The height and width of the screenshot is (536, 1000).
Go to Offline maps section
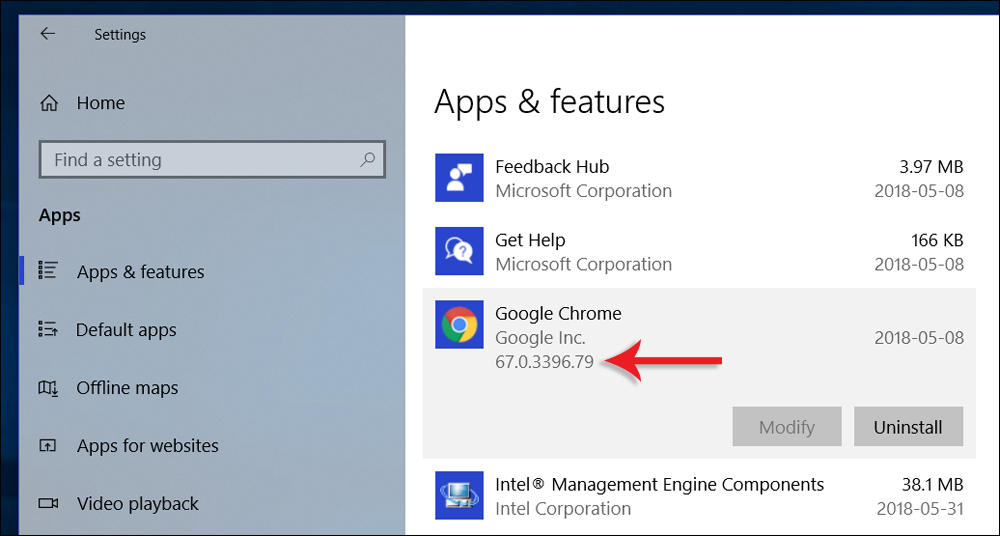pyautogui.click(x=127, y=388)
